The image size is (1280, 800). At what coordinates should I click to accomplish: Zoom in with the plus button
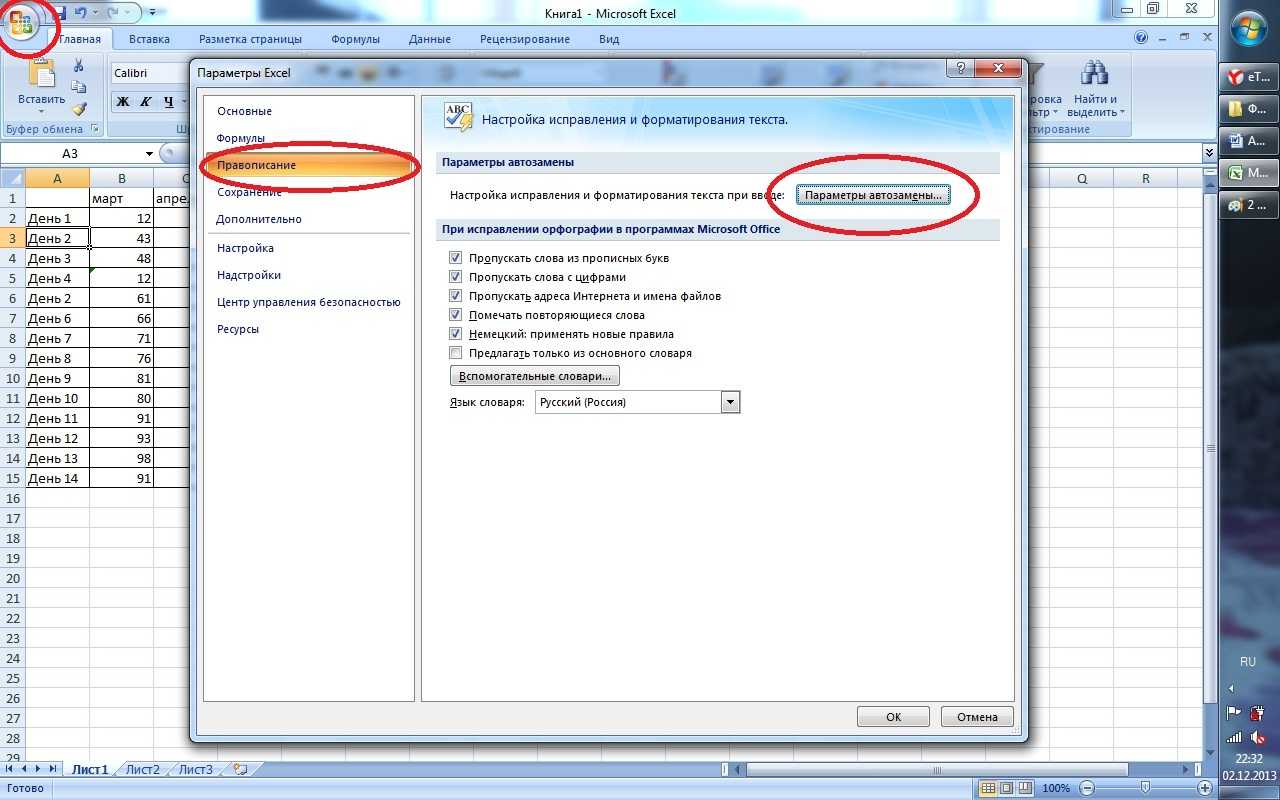coord(1203,788)
